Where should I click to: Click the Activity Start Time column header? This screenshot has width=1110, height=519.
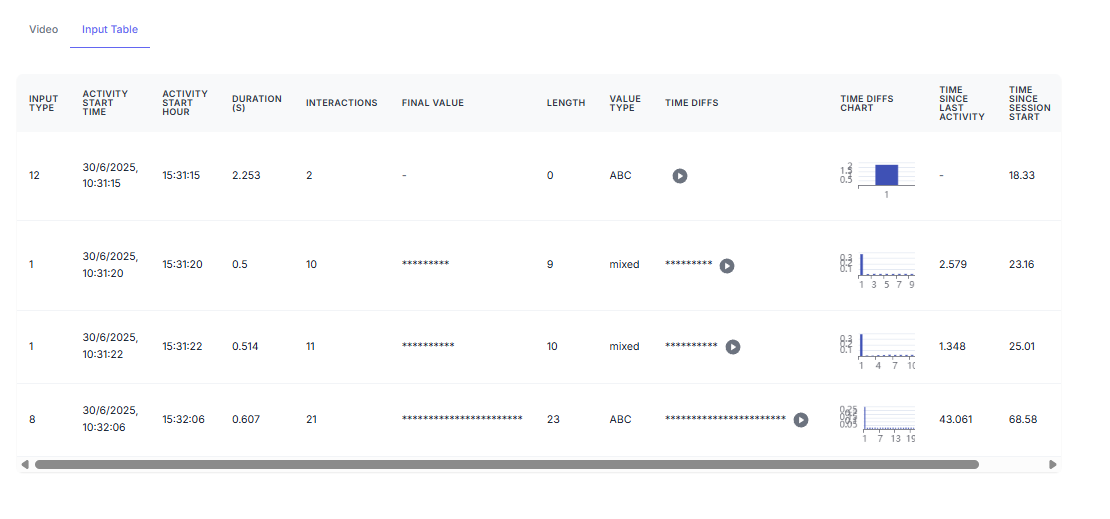[x=105, y=103]
